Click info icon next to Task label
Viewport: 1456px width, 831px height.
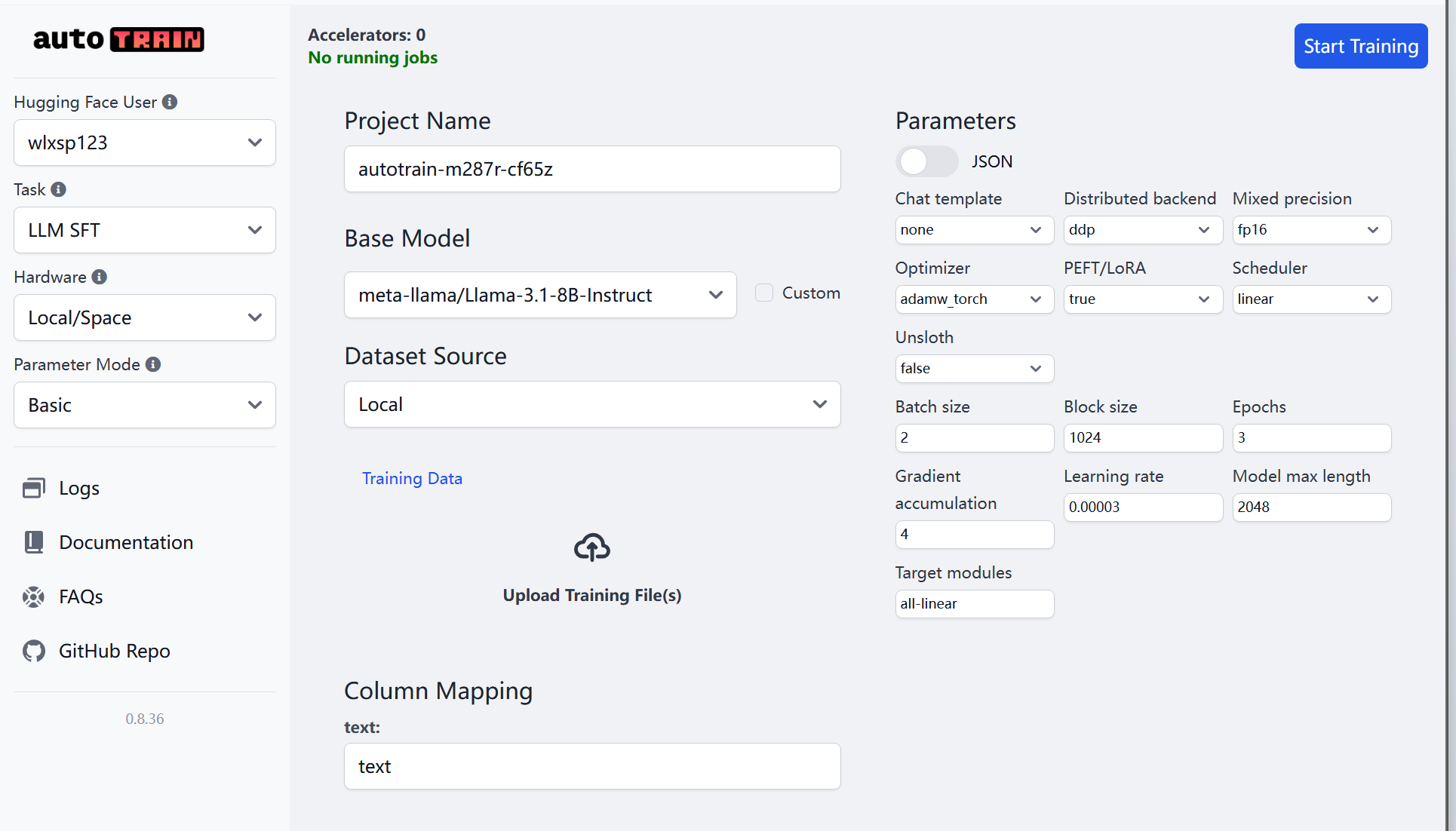coord(58,189)
